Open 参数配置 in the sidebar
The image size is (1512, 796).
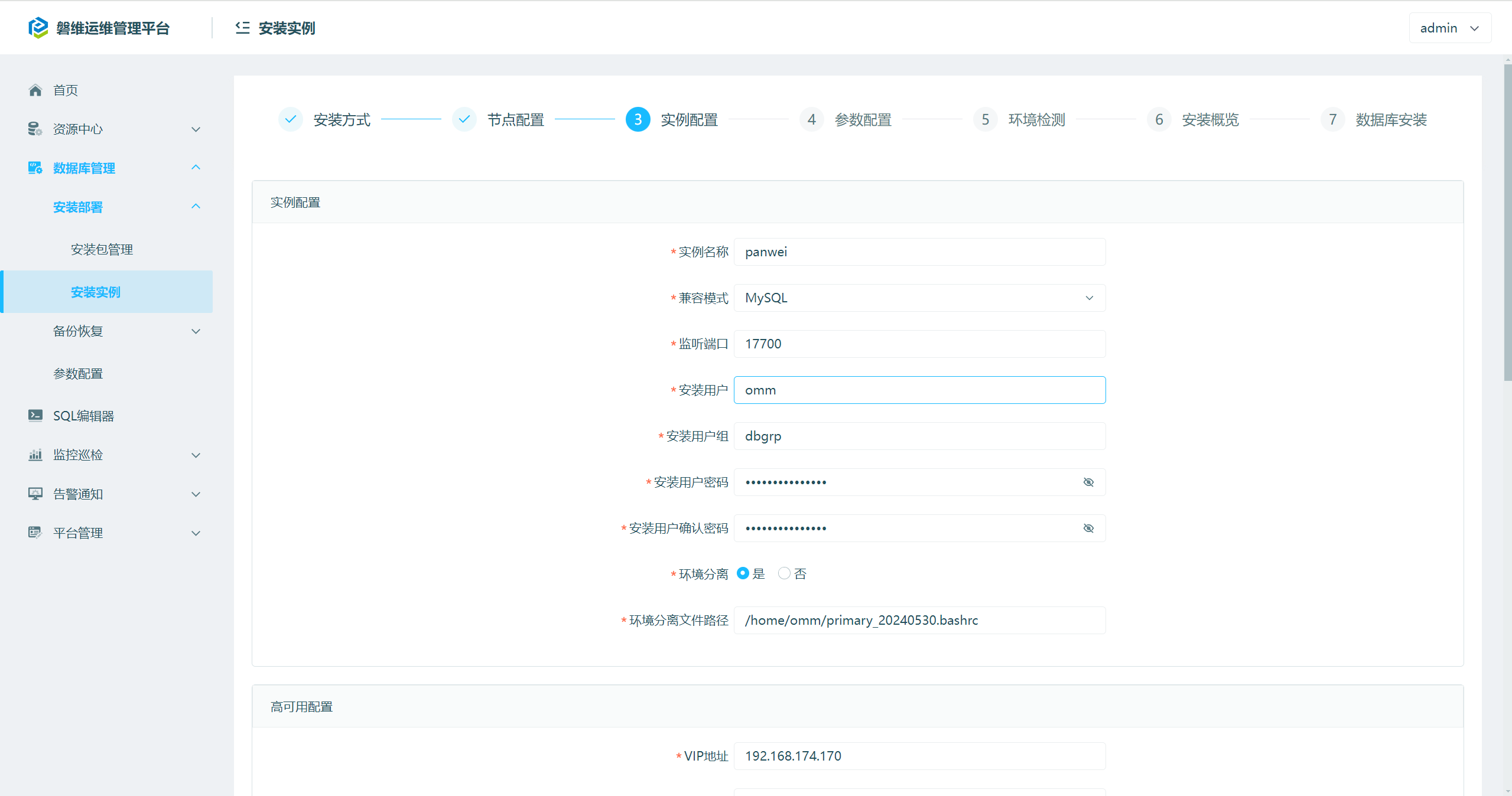78,374
